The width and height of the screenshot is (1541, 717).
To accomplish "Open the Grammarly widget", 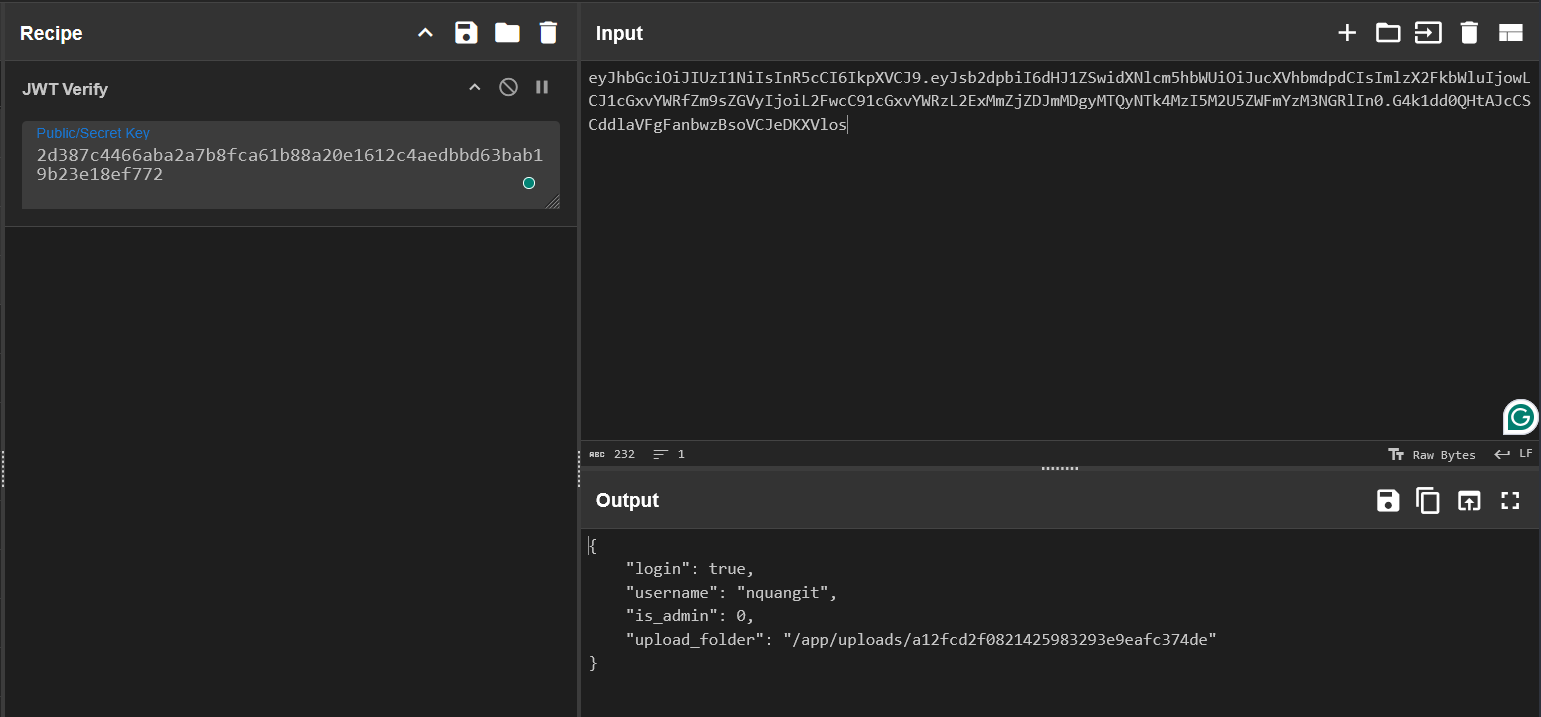I will coord(1520,417).
